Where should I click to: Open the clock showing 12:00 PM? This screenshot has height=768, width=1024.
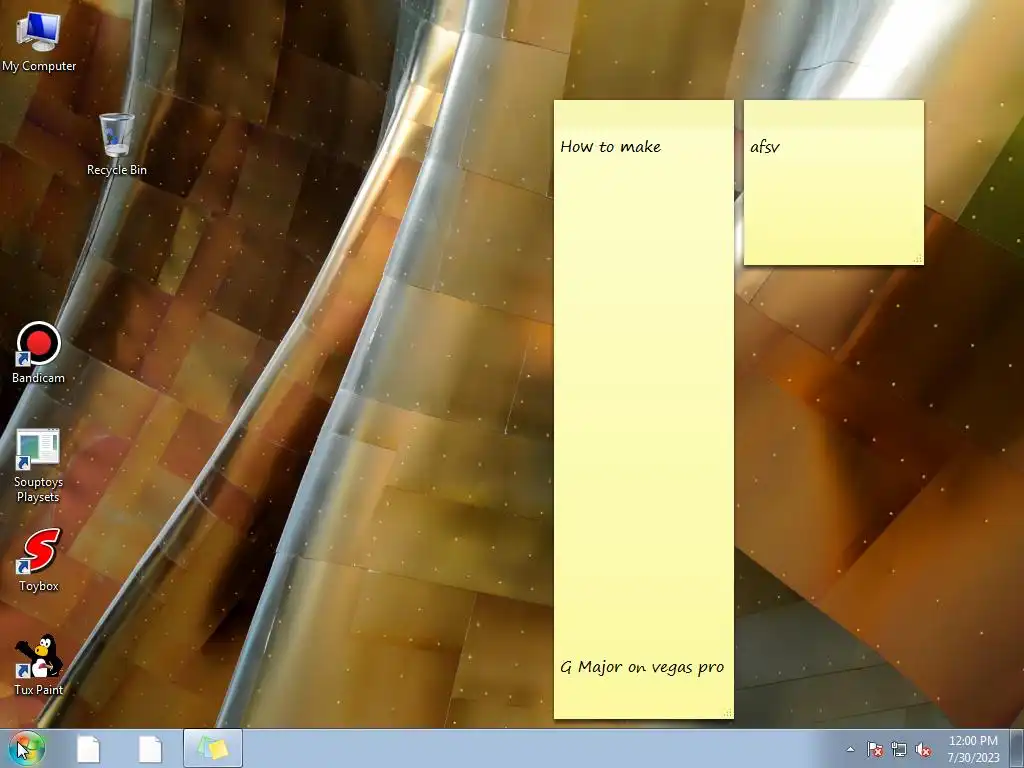tap(973, 749)
